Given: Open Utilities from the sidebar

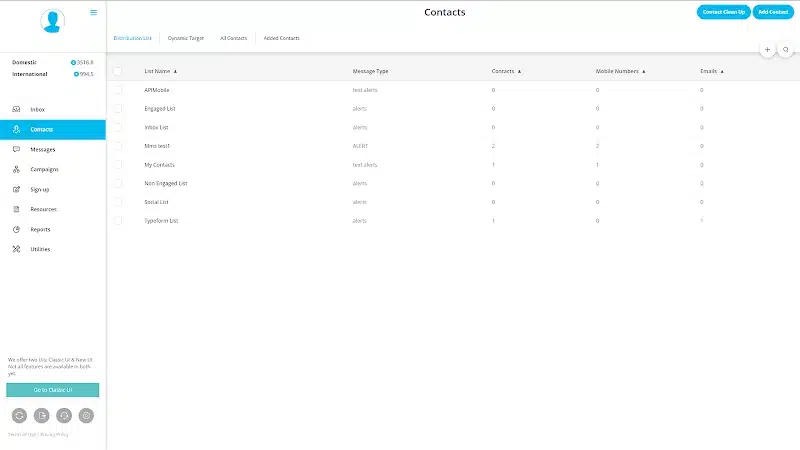Looking at the screenshot, I should [x=40, y=249].
